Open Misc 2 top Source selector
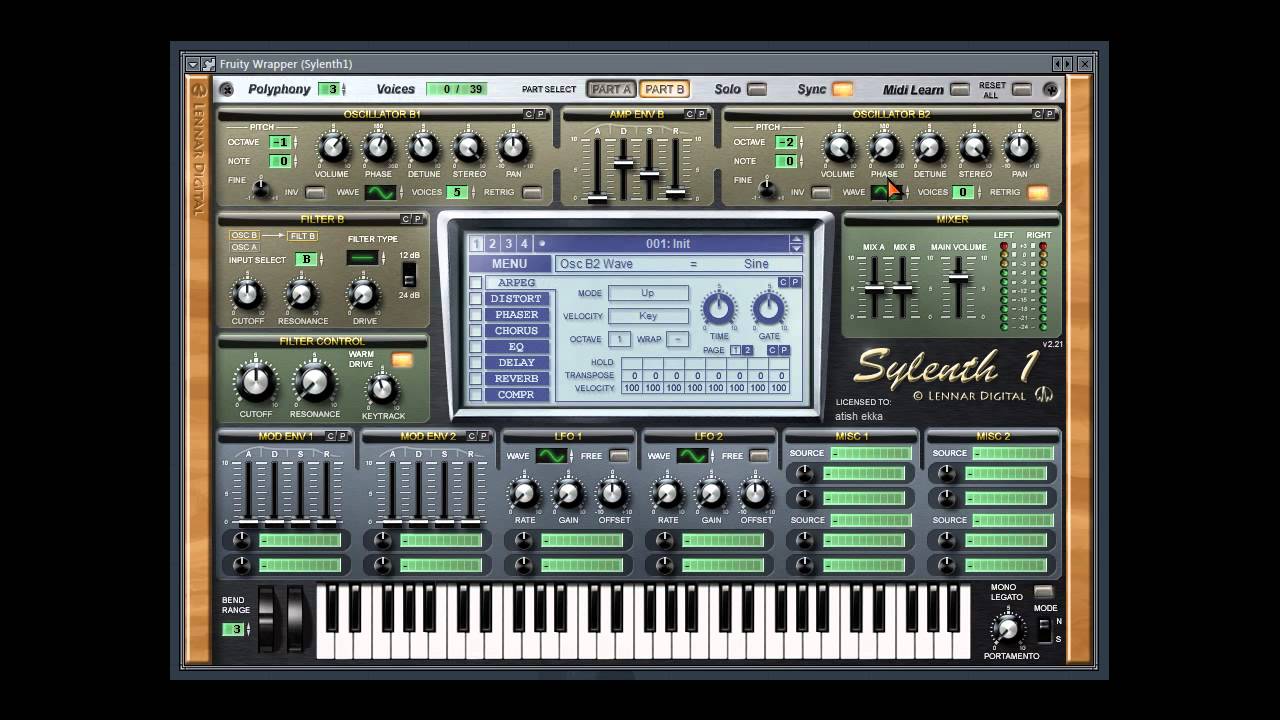Image resolution: width=1280 pixels, height=720 pixels. 1013,453
